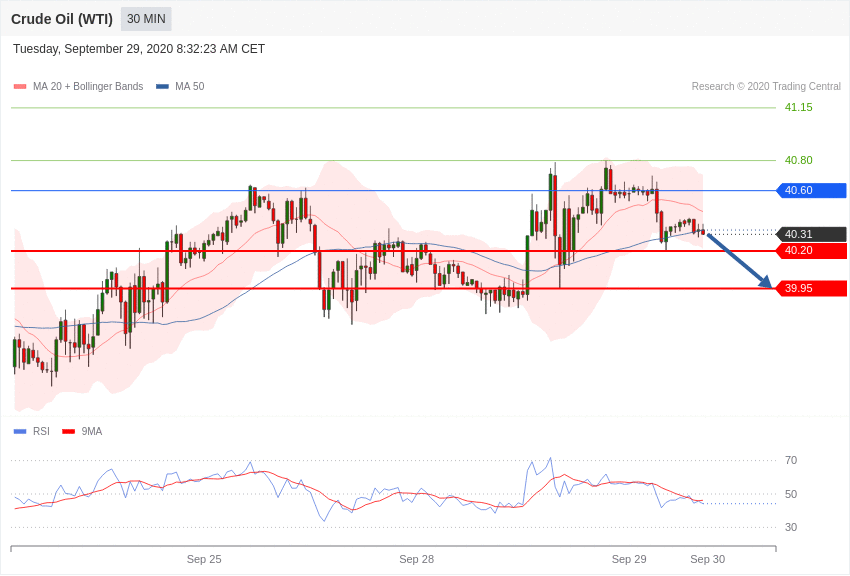
Task: Click the Tuesday, September 29, 2020 timestamp text
Action: pos(139,49)
